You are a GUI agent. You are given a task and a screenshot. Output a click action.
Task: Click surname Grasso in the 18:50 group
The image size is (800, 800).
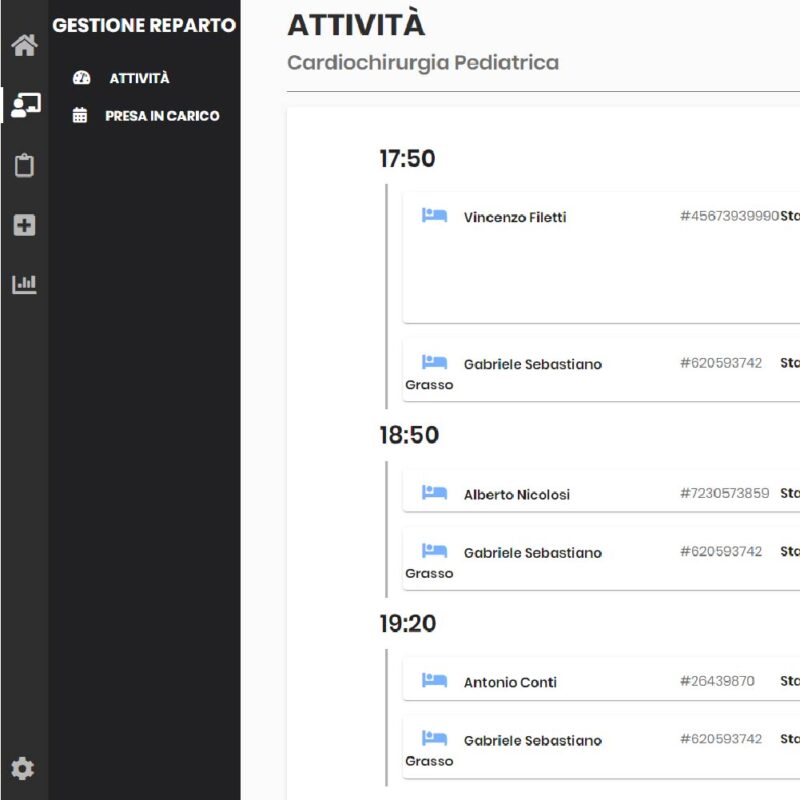point(429,573)
